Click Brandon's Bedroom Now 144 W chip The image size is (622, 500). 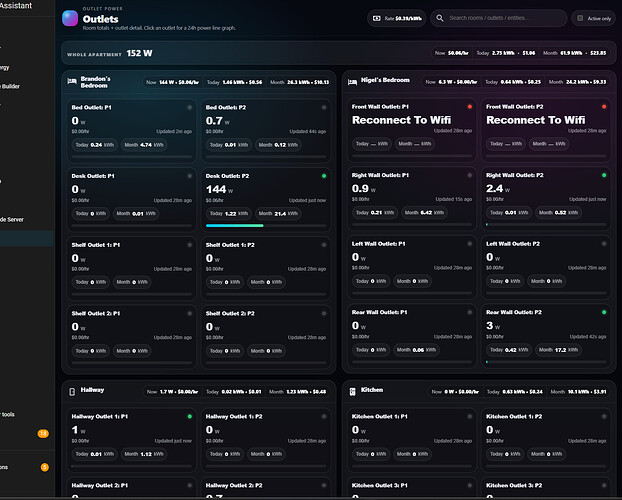coord(172,82)
